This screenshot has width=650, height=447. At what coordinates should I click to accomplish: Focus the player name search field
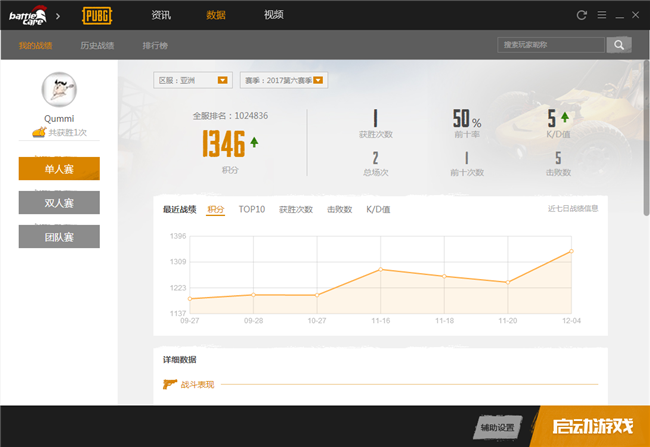[551, 45]
